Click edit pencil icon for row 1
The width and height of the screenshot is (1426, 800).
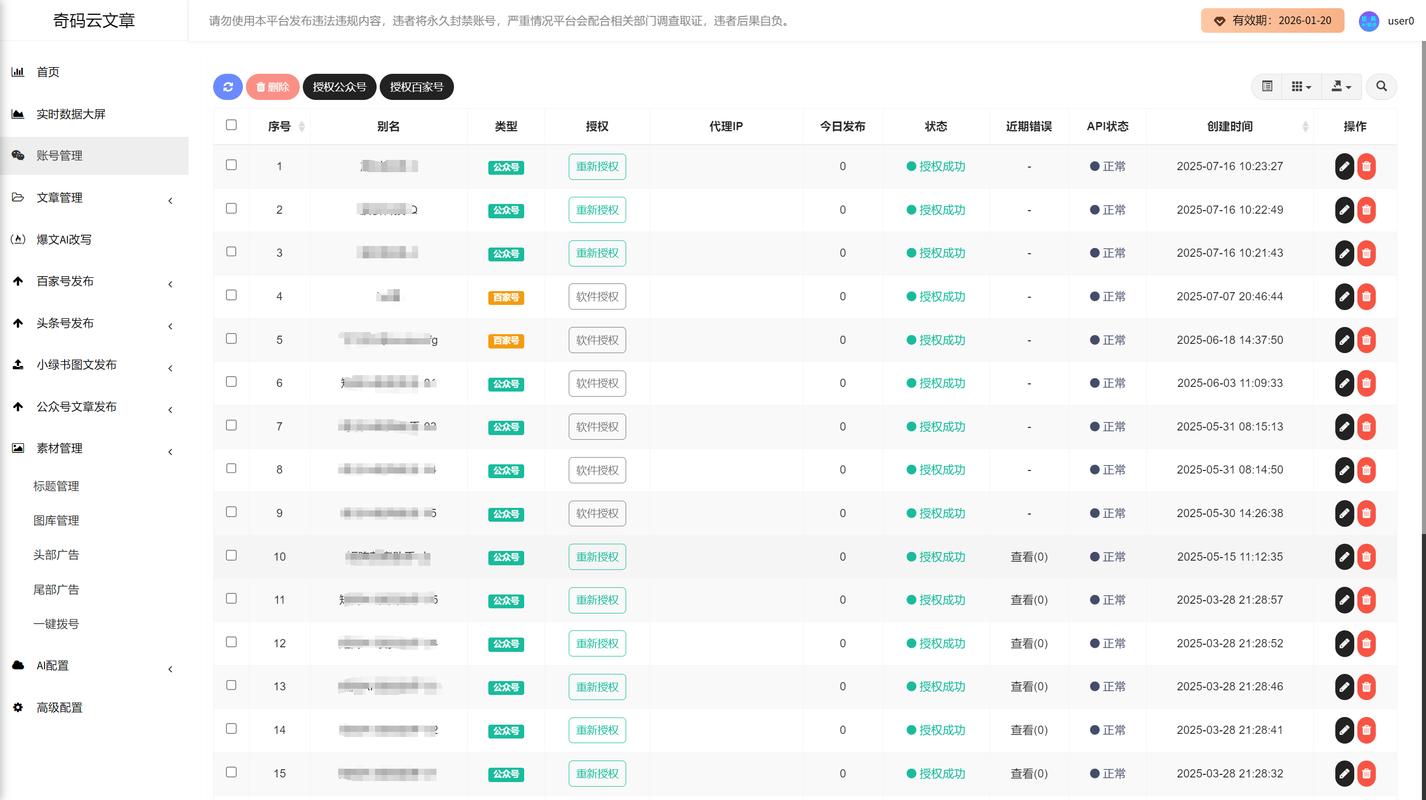pyautogui.click(x=1344, y=167)
